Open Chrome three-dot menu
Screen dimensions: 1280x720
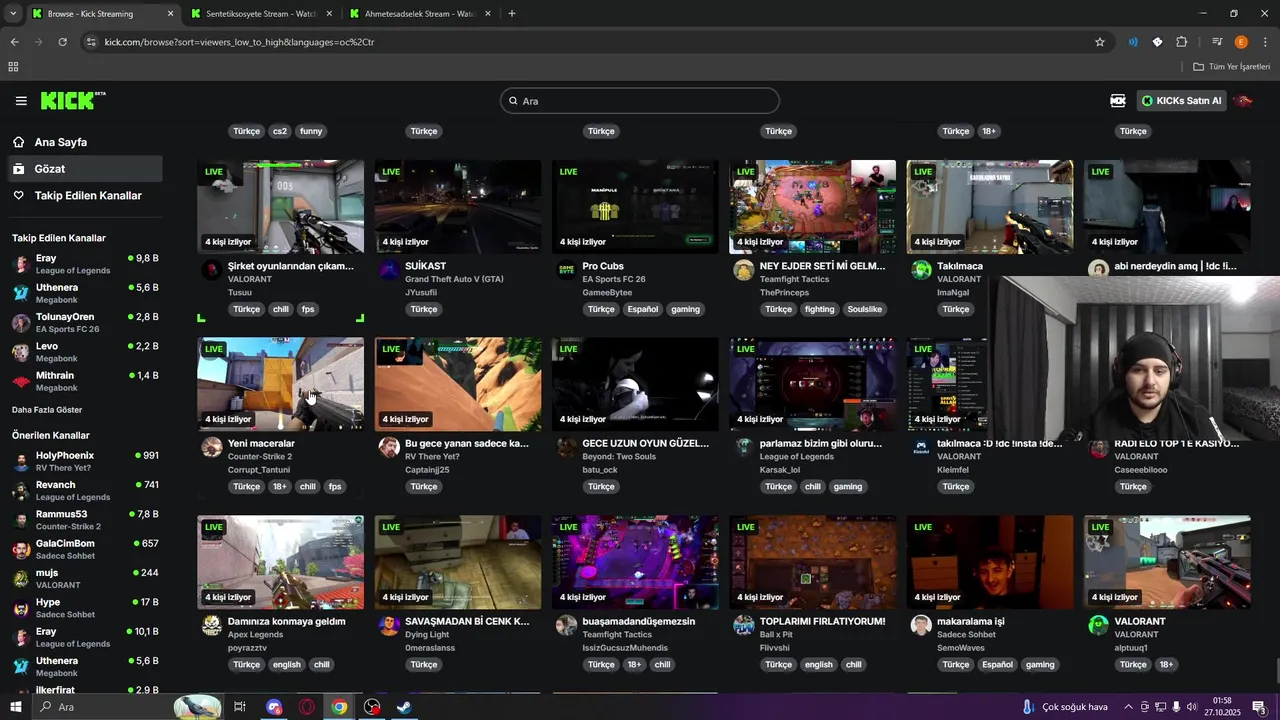(1265, 42)
